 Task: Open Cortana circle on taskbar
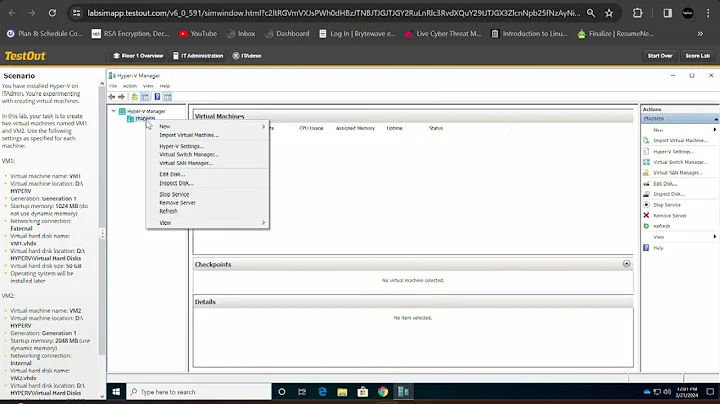pyautogui.click(x=281, y=392)
